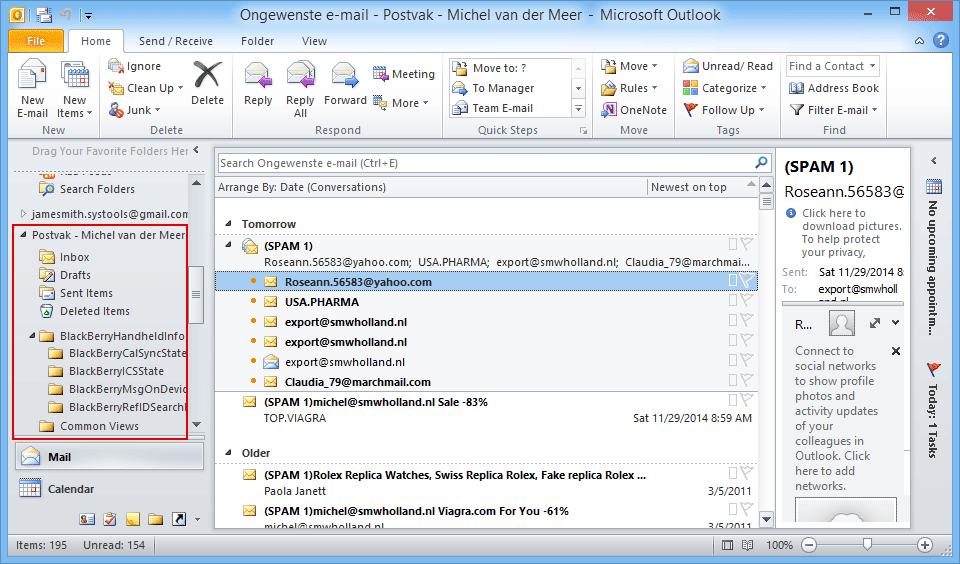Click the zoom out minus button
Image resolution: width=960 pixels, height=564 pixels.
click(x=809, y=545)
